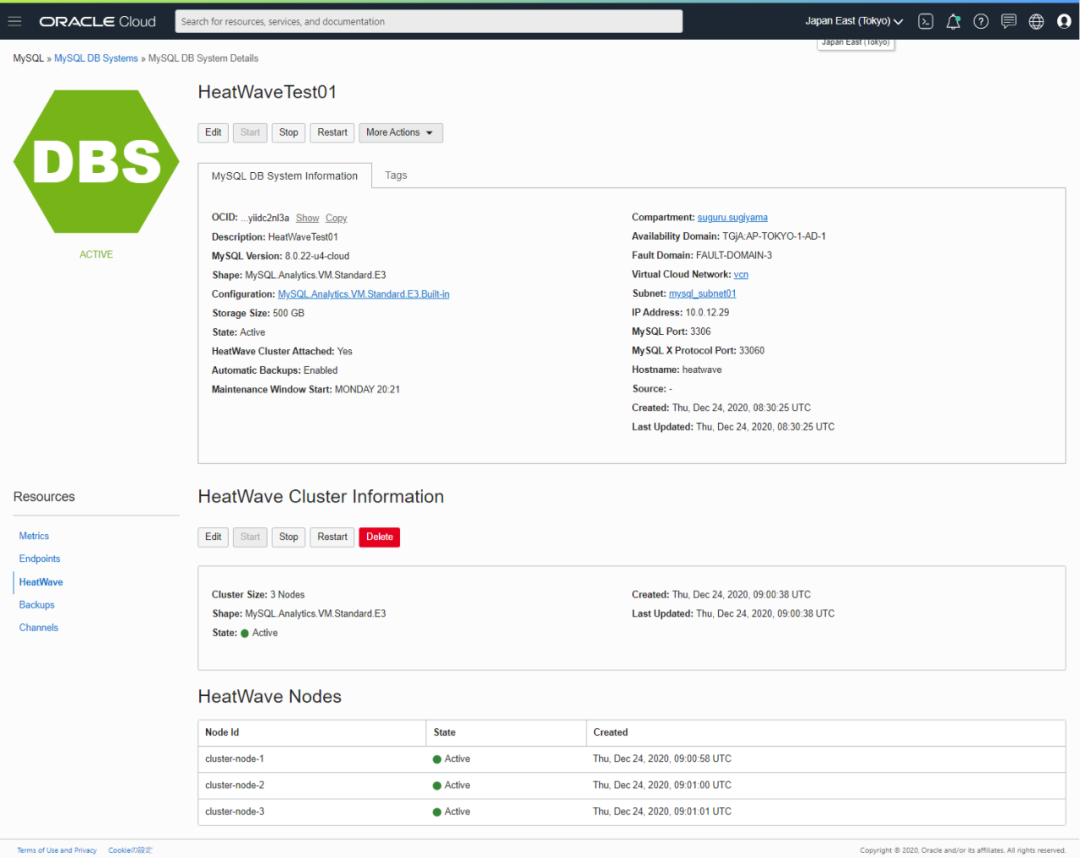Open the suguru.sugiyama compartment link

pos(732,217)
